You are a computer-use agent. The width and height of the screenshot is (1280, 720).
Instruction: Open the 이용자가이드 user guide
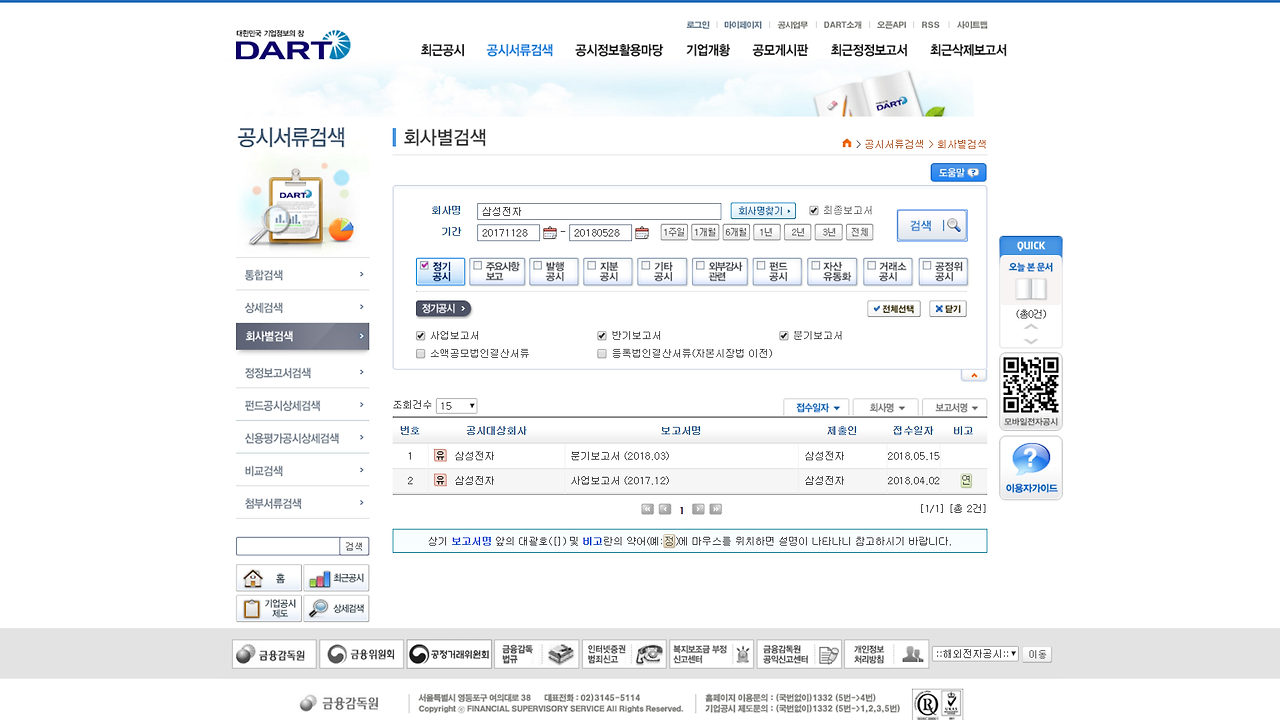[1031, 468]
